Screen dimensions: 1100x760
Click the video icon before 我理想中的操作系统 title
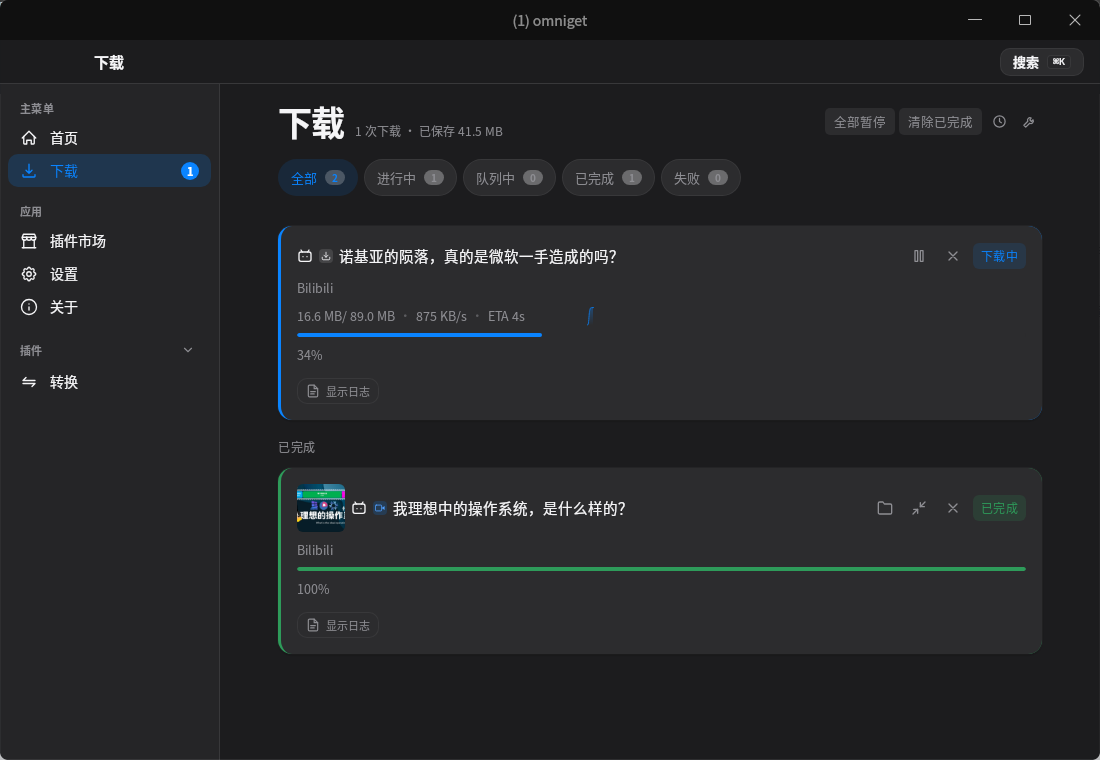click(380, 508)
